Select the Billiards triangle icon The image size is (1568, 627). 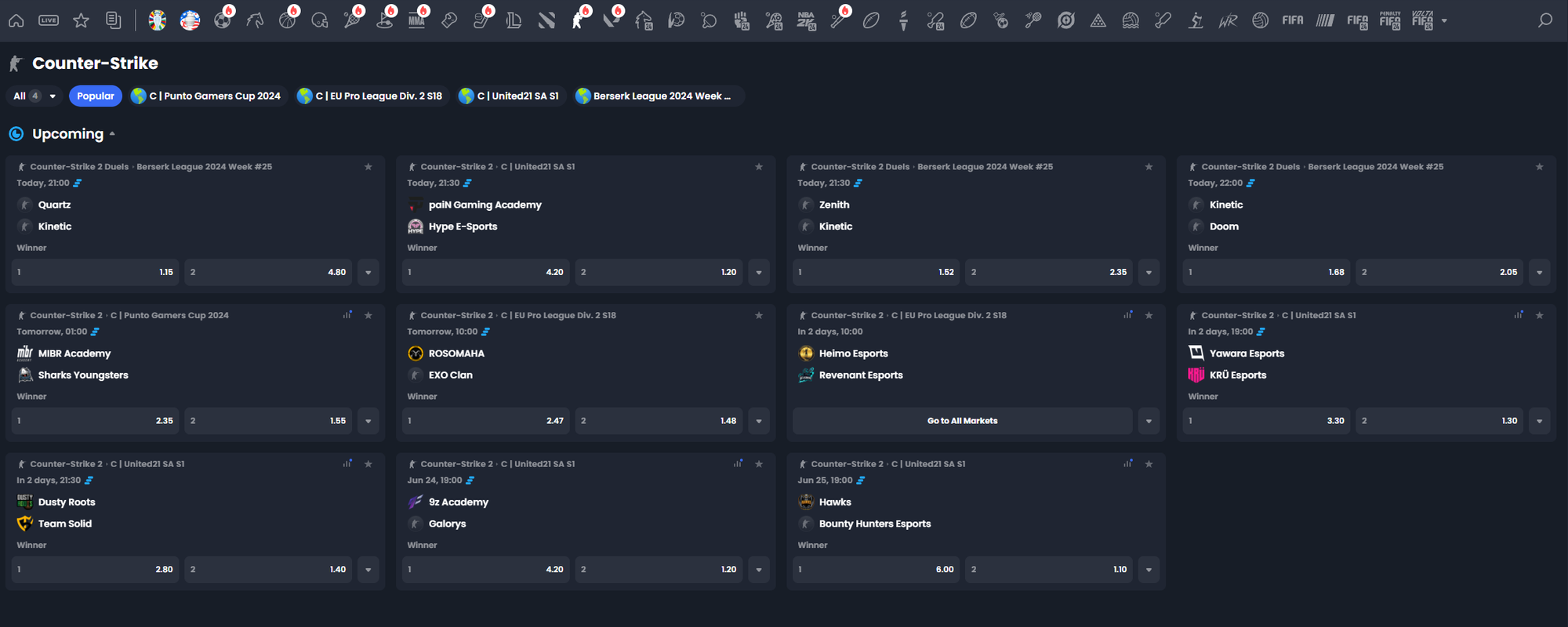point(1098,20)
